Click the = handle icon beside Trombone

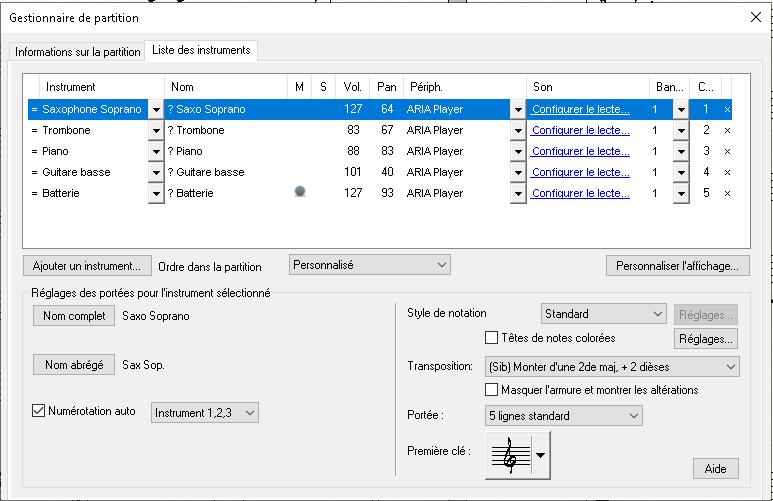point(34,131)
